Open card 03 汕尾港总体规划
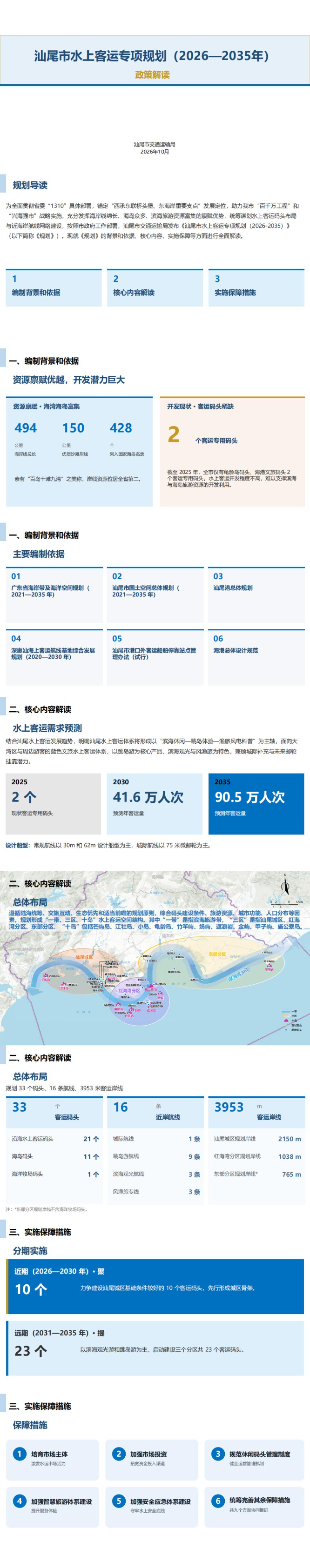The image size is (310, 1568). coord(256,595)
